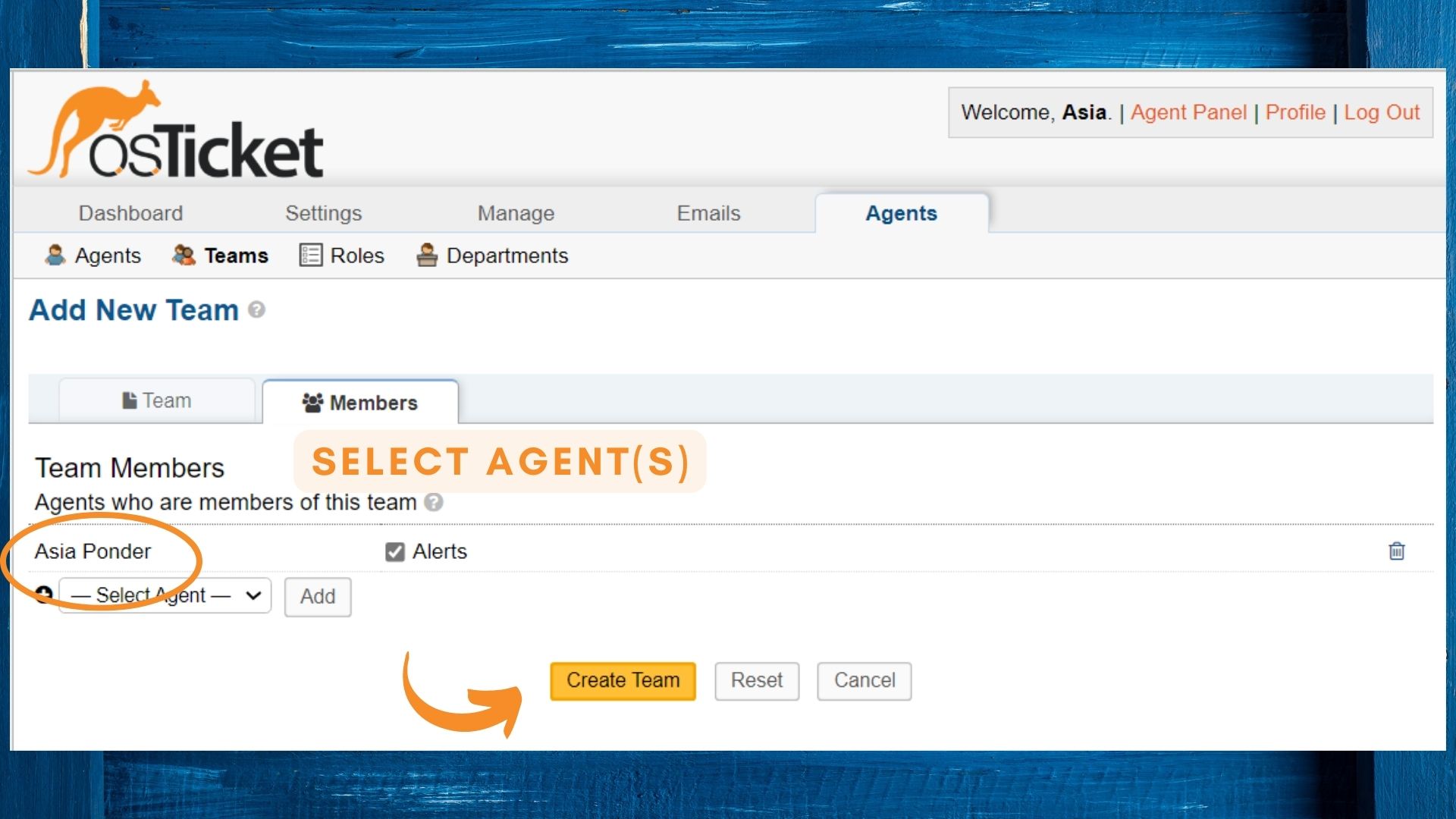Toggle the Alerts checkbox for Asia Ponder
The height and width of the screenshot is (819, 1456).
click(x=394, y=551)
